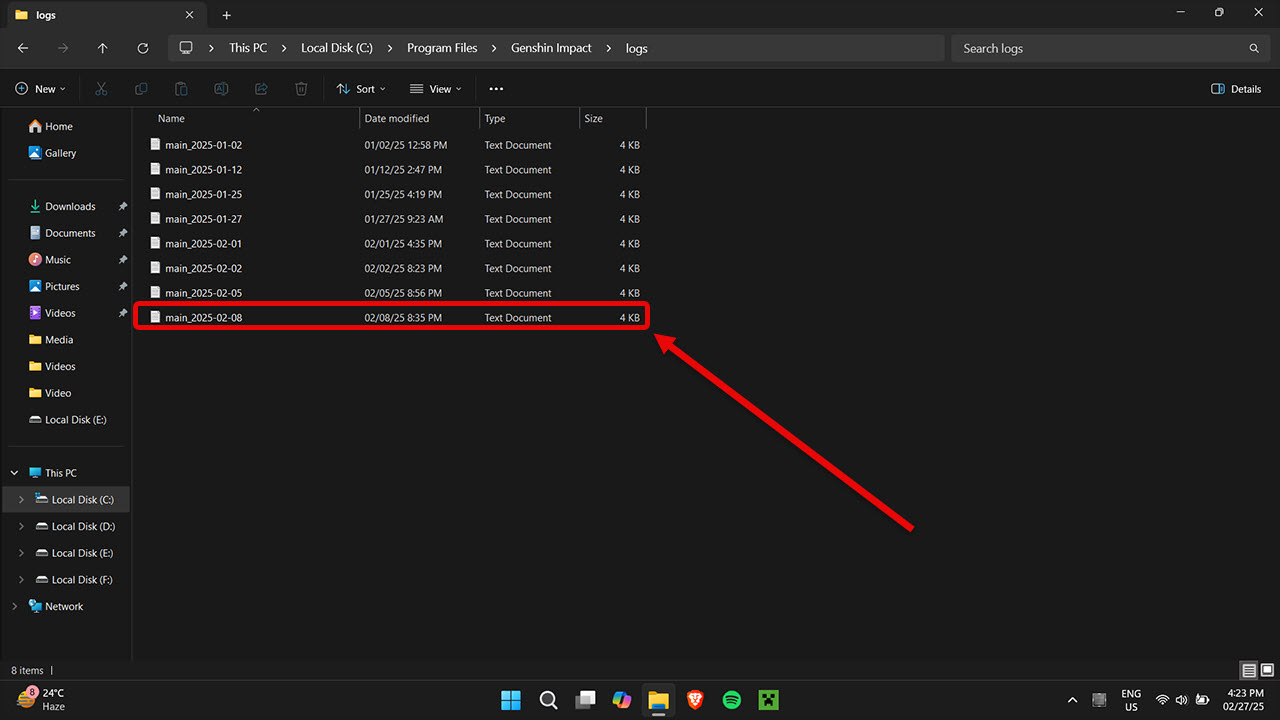Go up one folder with Up arrow
The width and height of the screenshot is (1280, 720).
coord(103,48)
